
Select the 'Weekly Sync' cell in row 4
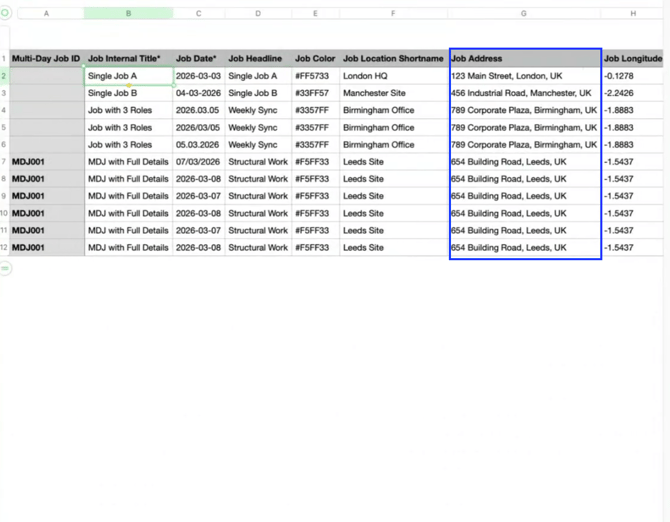click(x=258, y=111)
